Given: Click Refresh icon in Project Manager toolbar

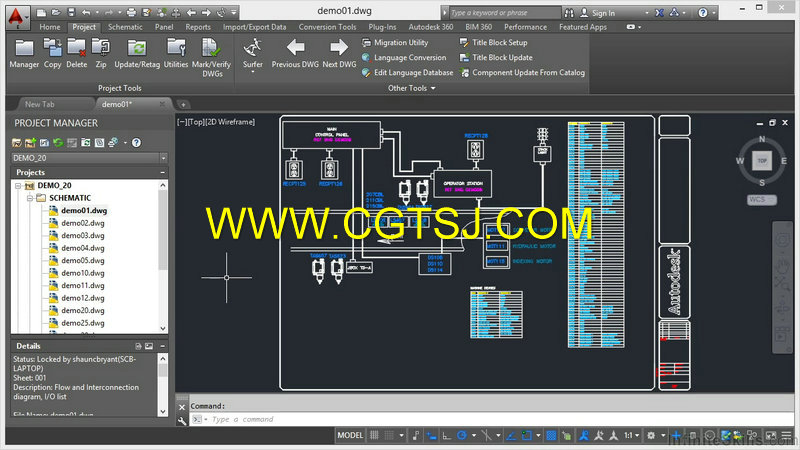Looking at the screenshot, I should click(58, 143).
